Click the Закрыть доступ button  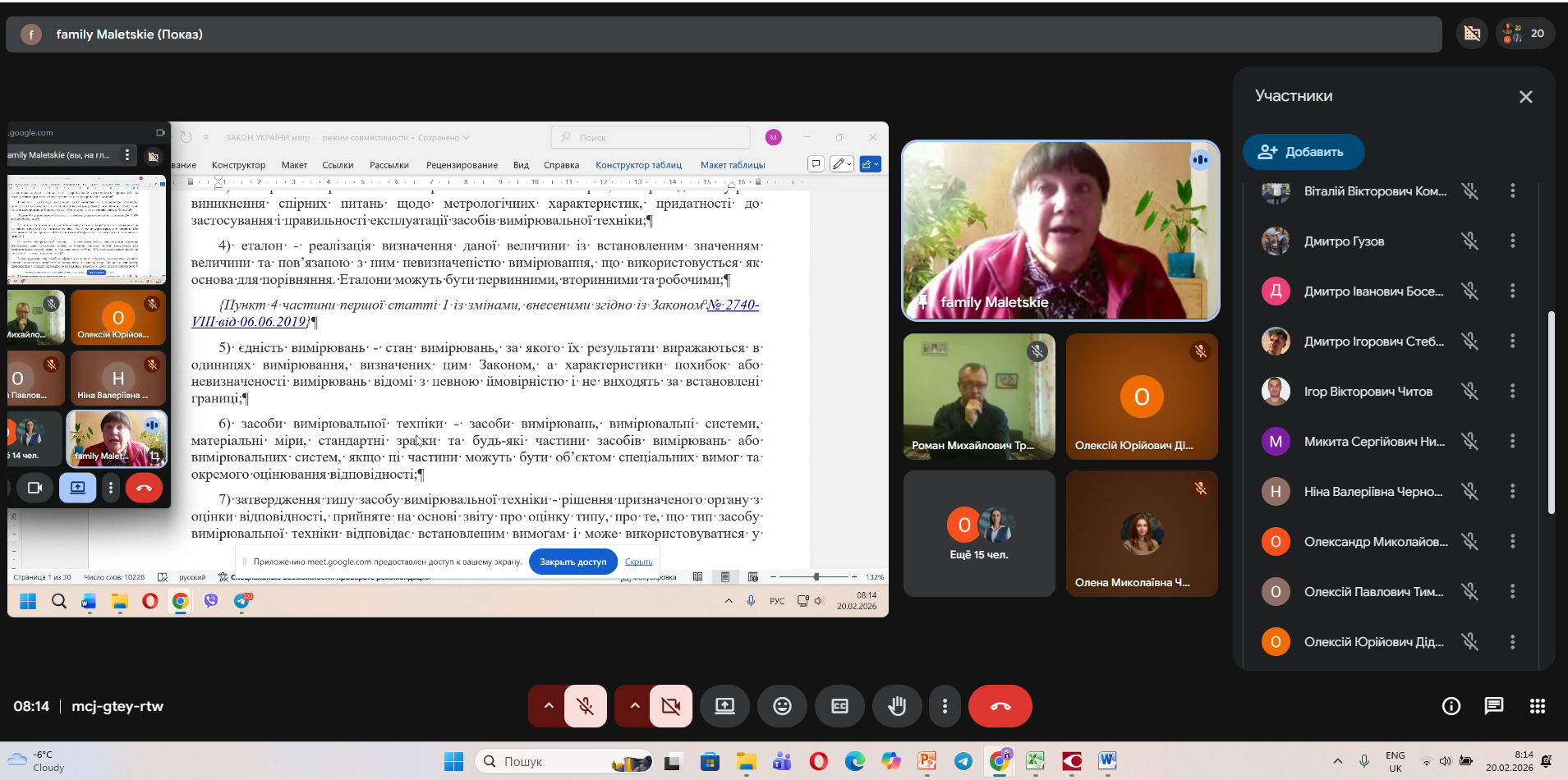click(572, 562)
